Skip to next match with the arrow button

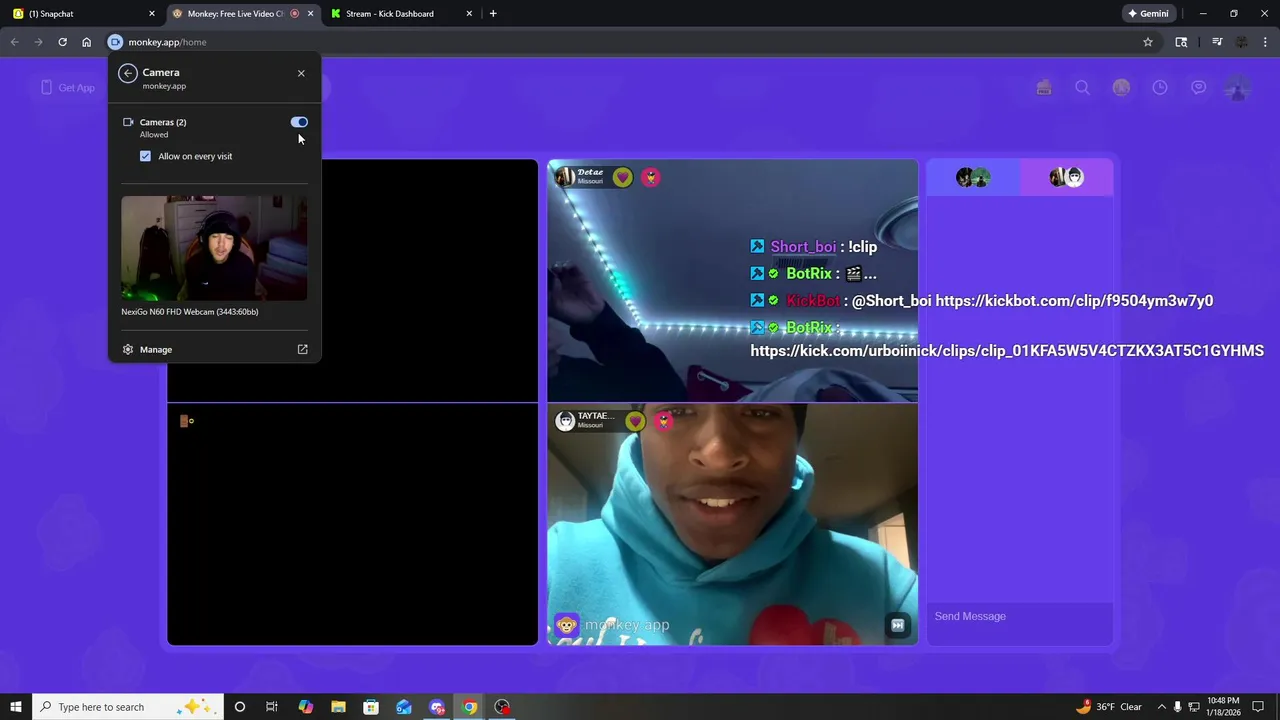coord(897,625)
